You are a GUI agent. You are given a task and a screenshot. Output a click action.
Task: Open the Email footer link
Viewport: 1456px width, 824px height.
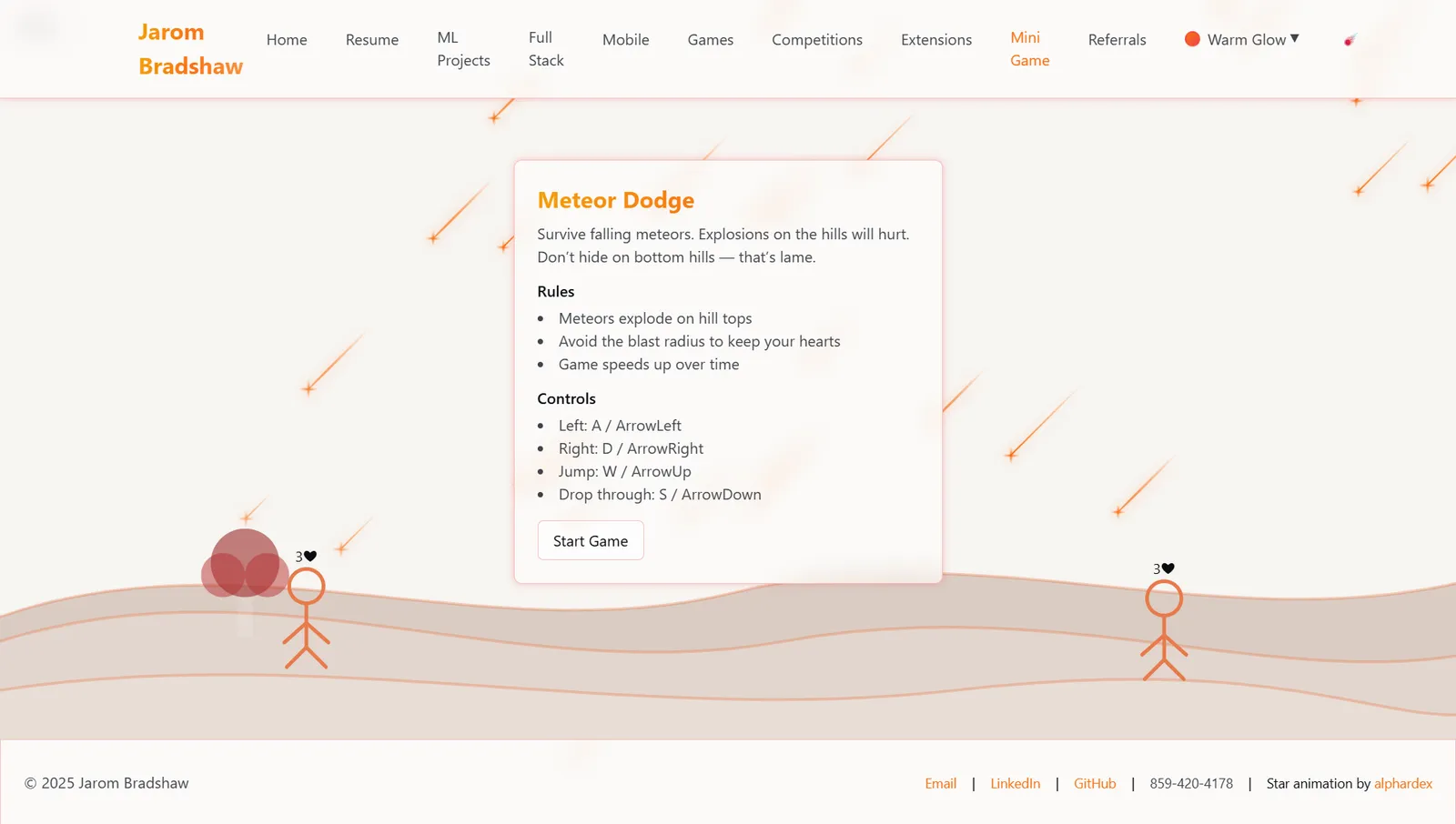(941, 783)
